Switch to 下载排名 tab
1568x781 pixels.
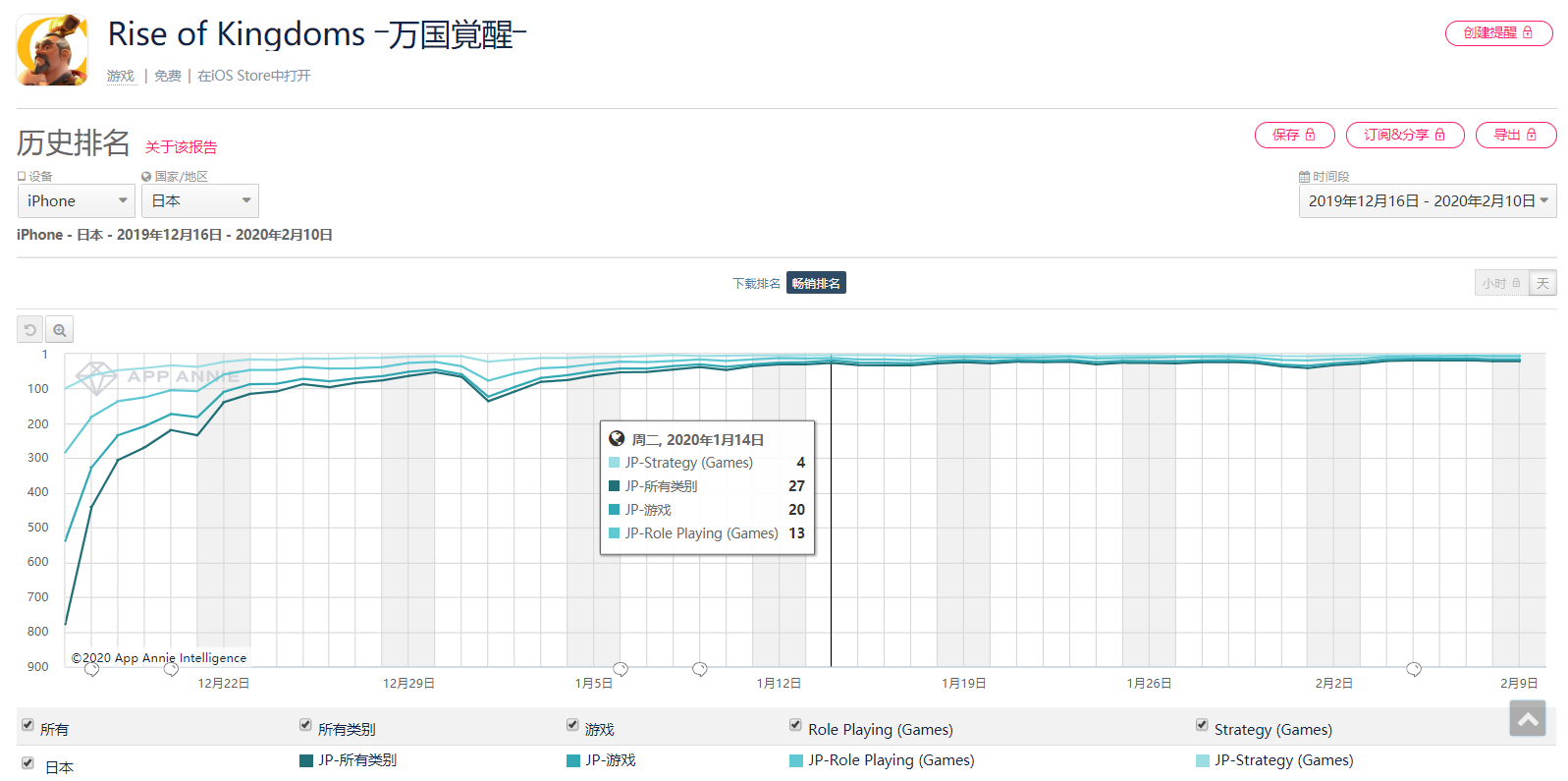click(x=756, y=283)
